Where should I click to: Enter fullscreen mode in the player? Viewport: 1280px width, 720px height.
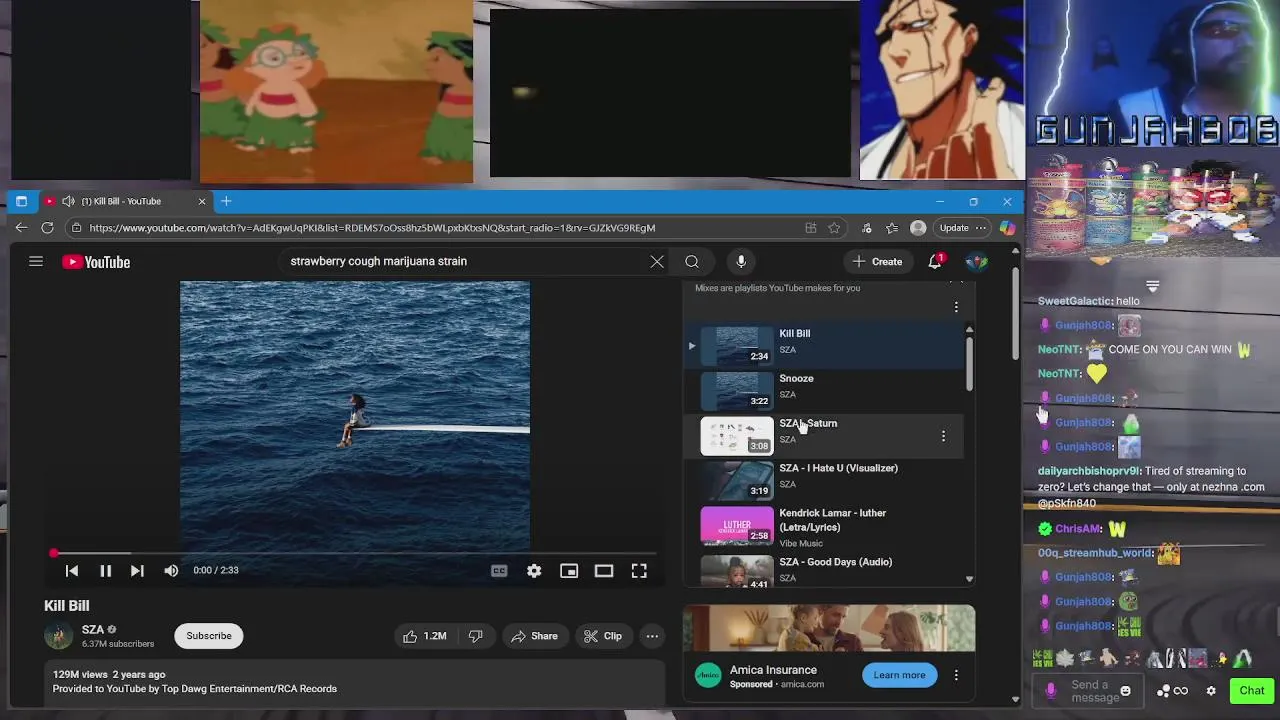pos(639,571)
